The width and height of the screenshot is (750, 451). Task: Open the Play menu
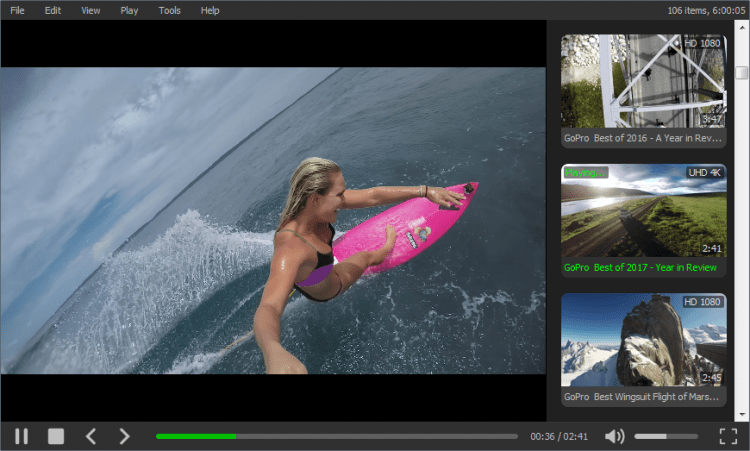click(129, 10)
